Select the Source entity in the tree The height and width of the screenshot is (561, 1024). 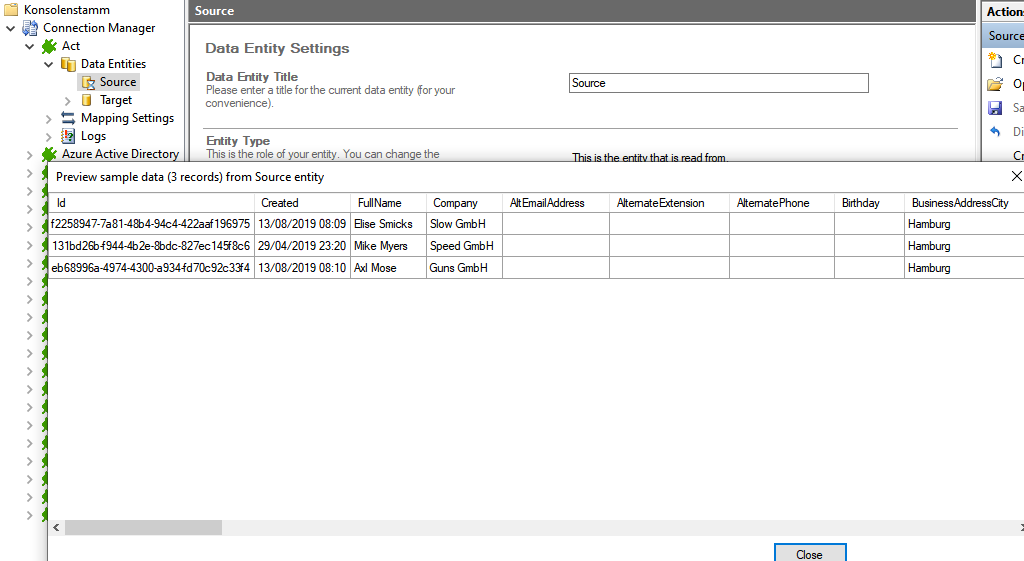pos(117,82)
